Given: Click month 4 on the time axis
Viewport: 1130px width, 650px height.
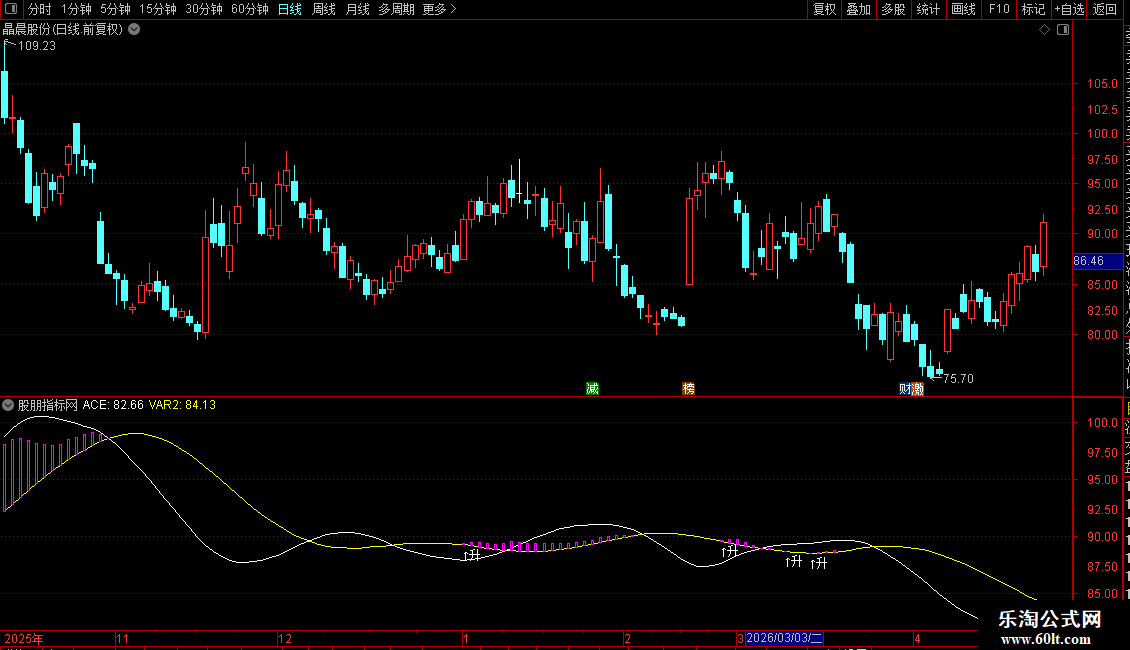Looking at the screenshot, I should 917,638.
